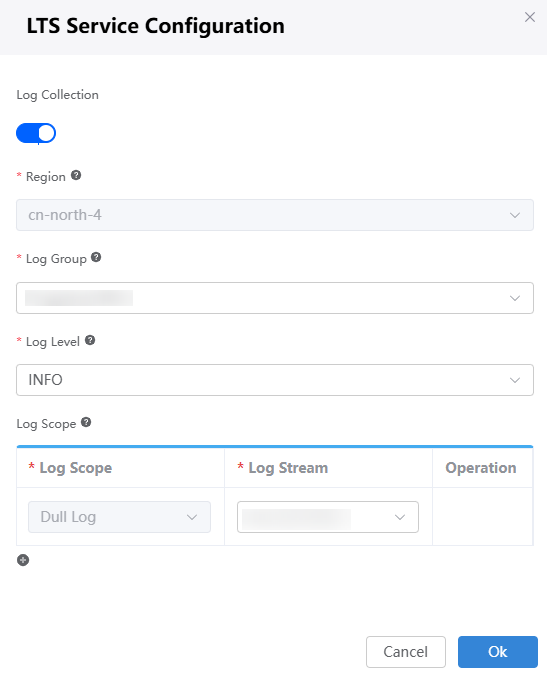Click the Log Scope help icon

click(86, 422)
